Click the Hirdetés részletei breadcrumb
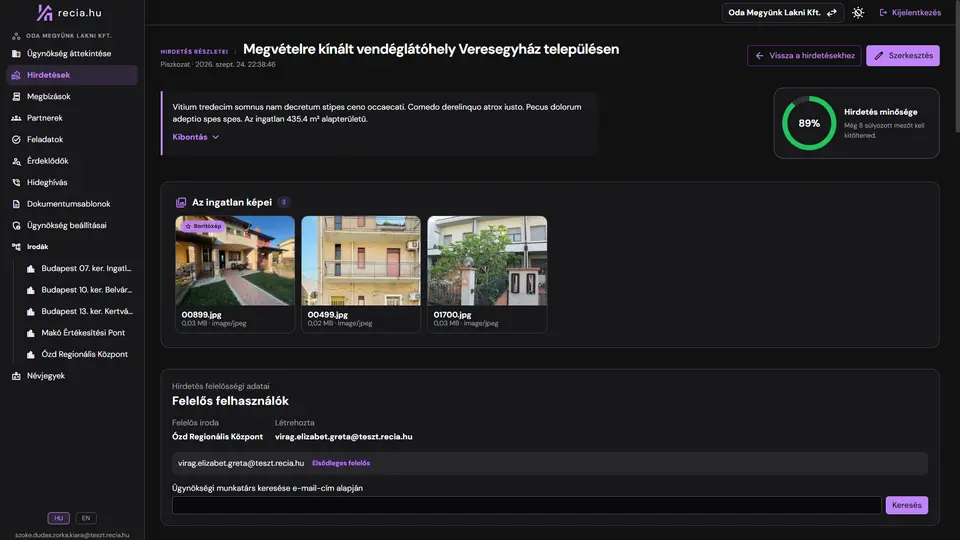Viewport: 960px width, 540px height. 194,52
